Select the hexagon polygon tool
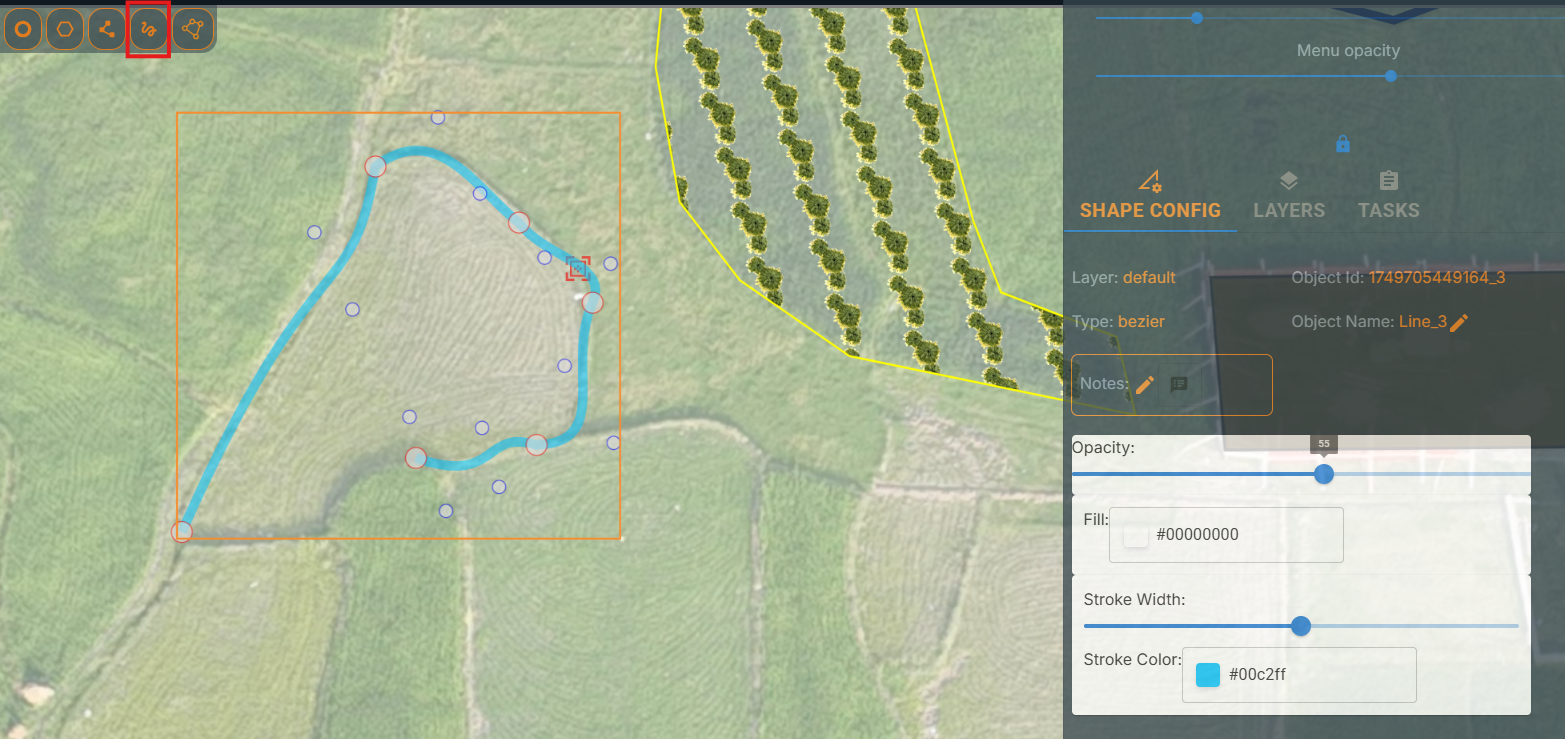The height and width of the screenshot is (739, 1565). coord(65,30)
